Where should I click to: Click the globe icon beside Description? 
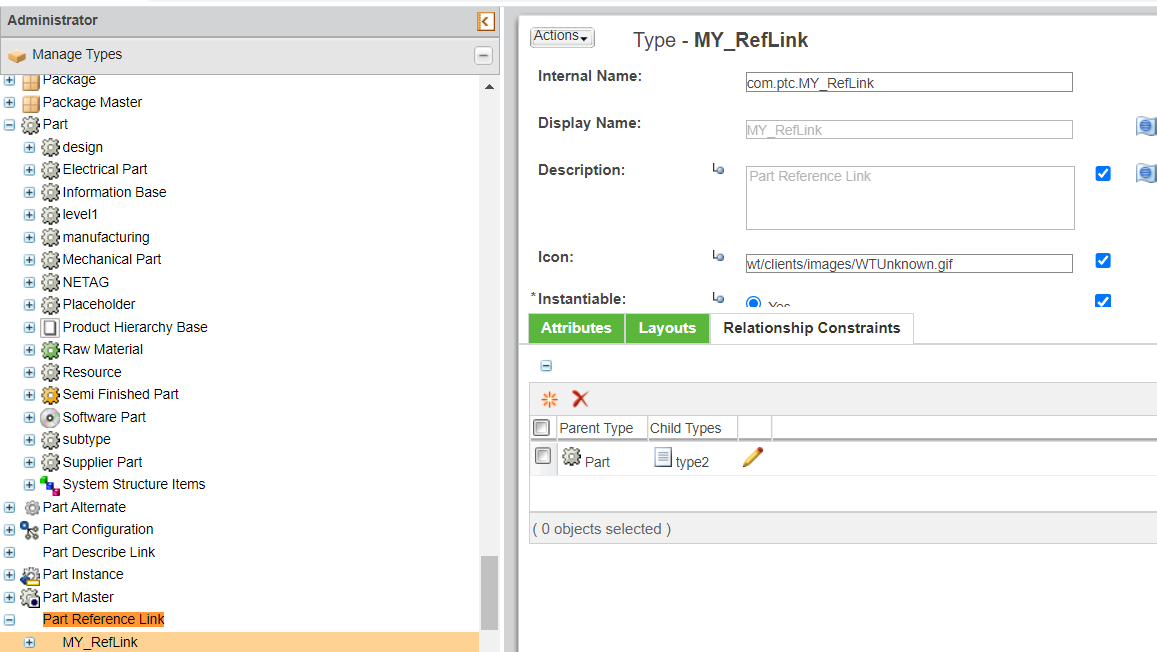[x=1146, y=172]
